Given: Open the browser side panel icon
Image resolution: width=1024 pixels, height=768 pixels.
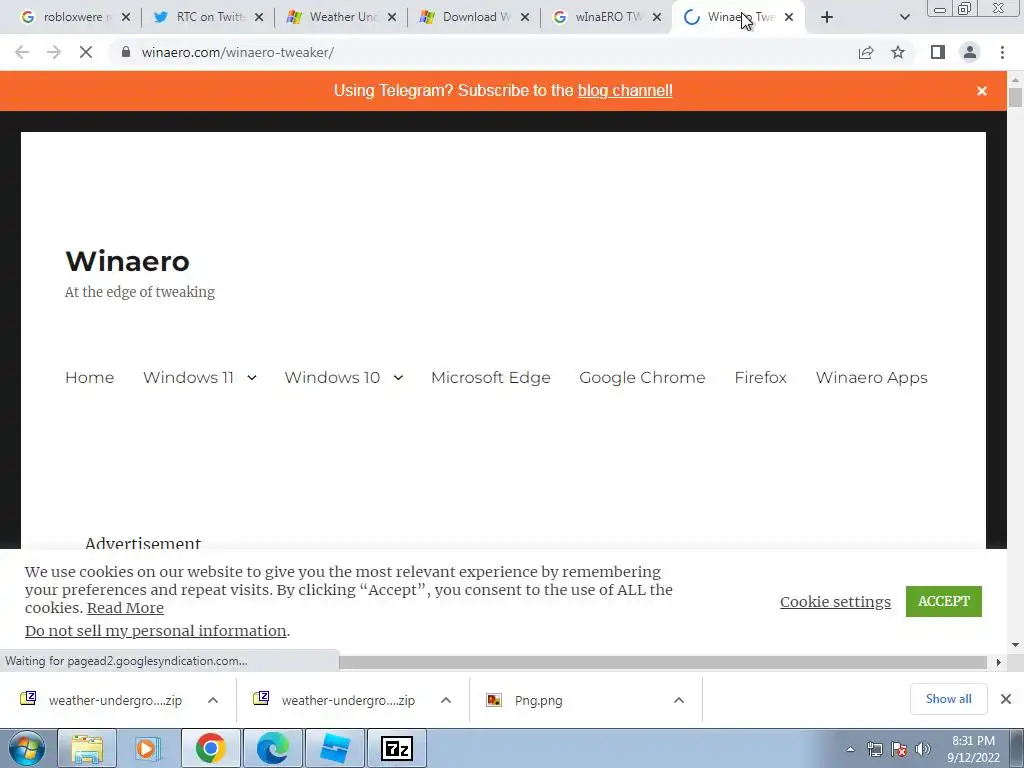Looking at the screenshot, I should coord(938,52).
